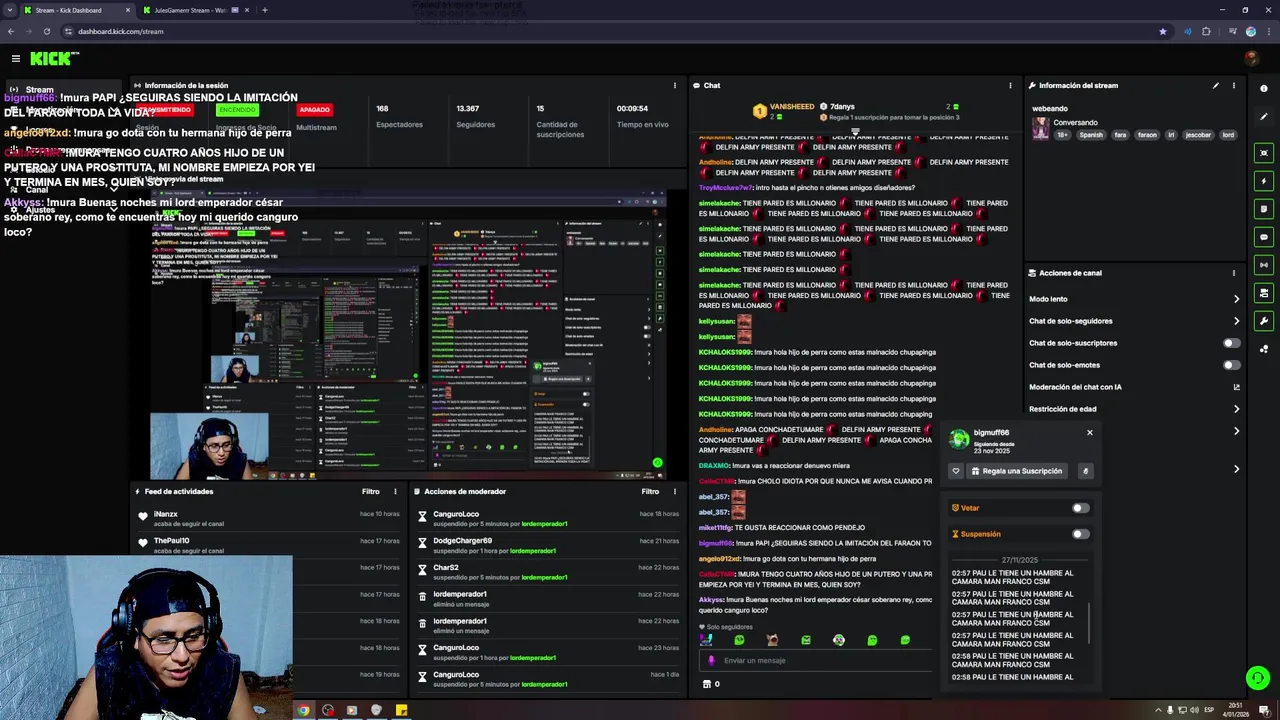Switch to the JulesGamerrr Stream browser tab

(195, 10)
